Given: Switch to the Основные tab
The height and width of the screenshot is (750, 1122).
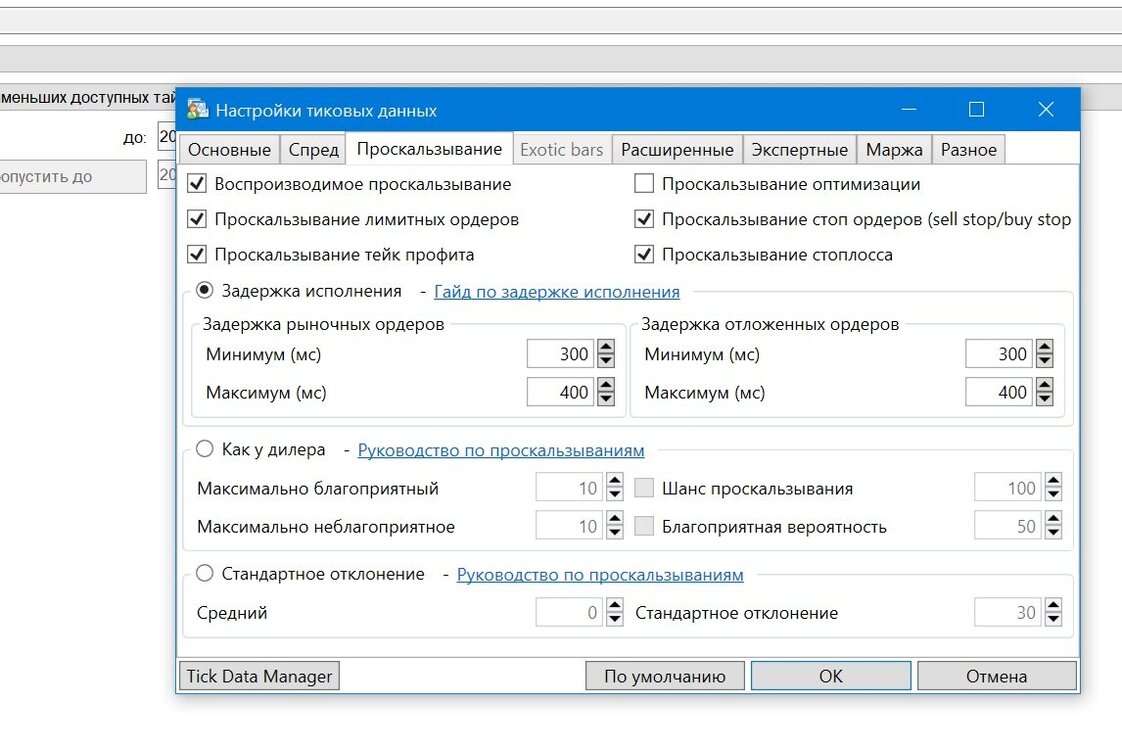Looking at the screenshot, I should point(229,150).
